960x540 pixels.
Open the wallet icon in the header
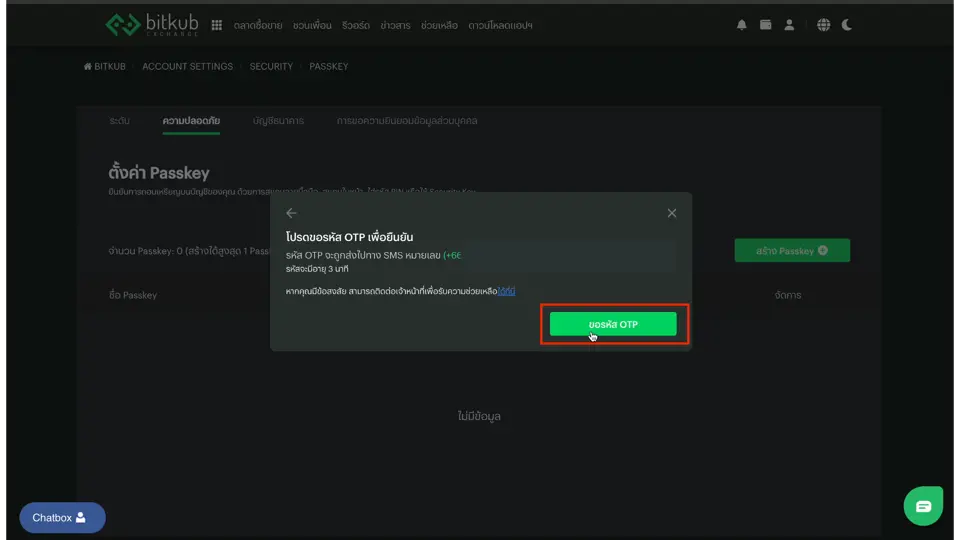click(x=765, y=25)
